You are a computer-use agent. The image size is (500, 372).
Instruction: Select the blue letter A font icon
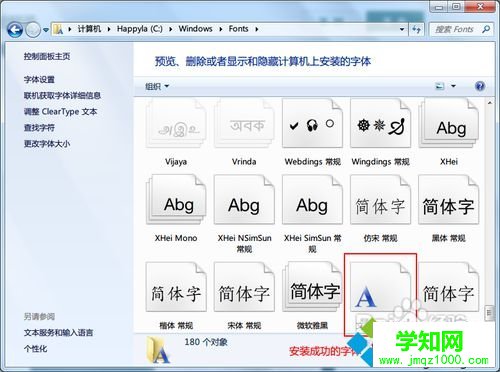point(380,288)
